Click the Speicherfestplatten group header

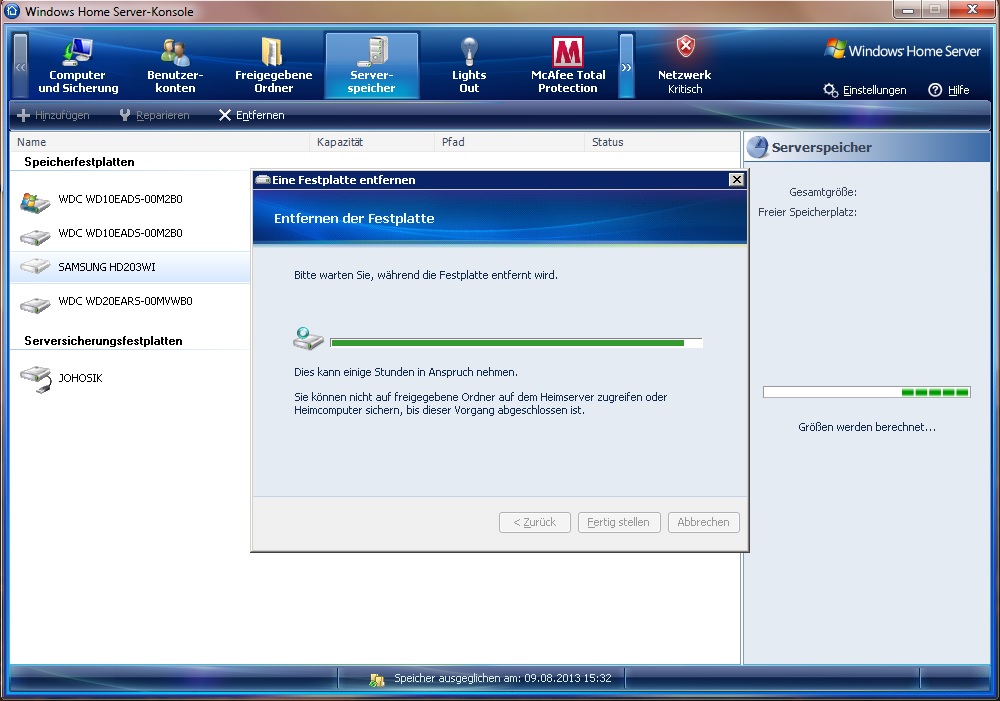pos(79,161)
